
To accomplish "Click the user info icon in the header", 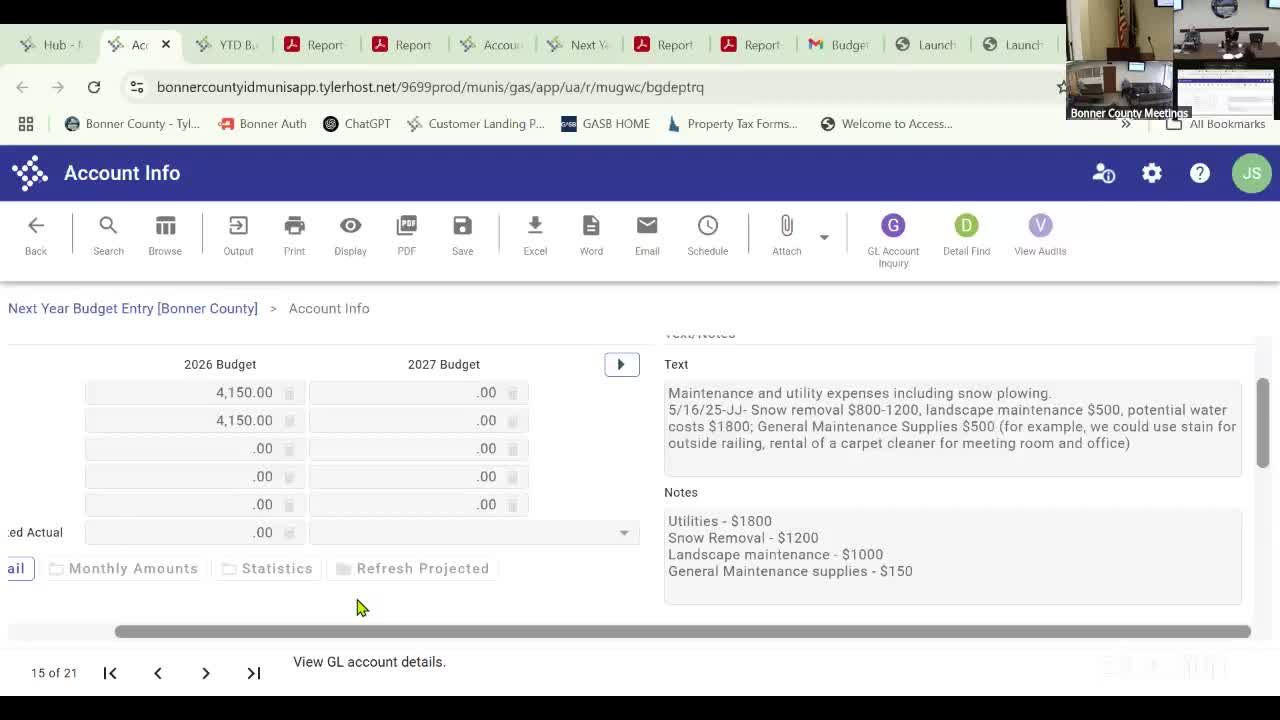I will pos(1104,173).
